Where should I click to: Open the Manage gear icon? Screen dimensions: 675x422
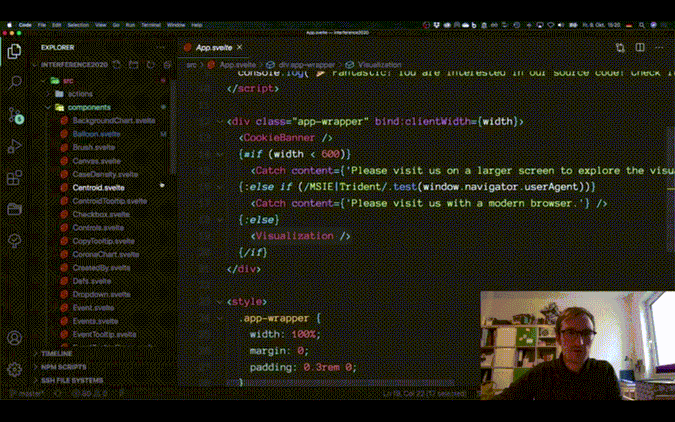click(14, 369)
